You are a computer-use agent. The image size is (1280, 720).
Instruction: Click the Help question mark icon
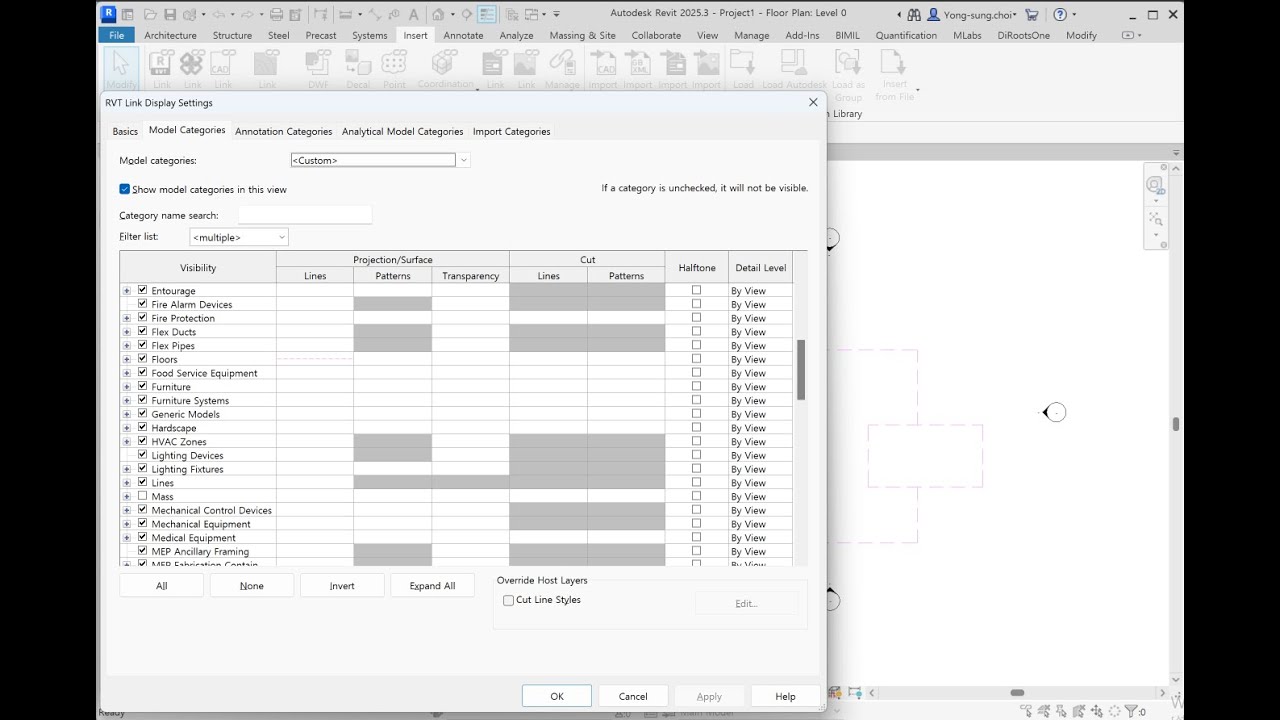1060,14
